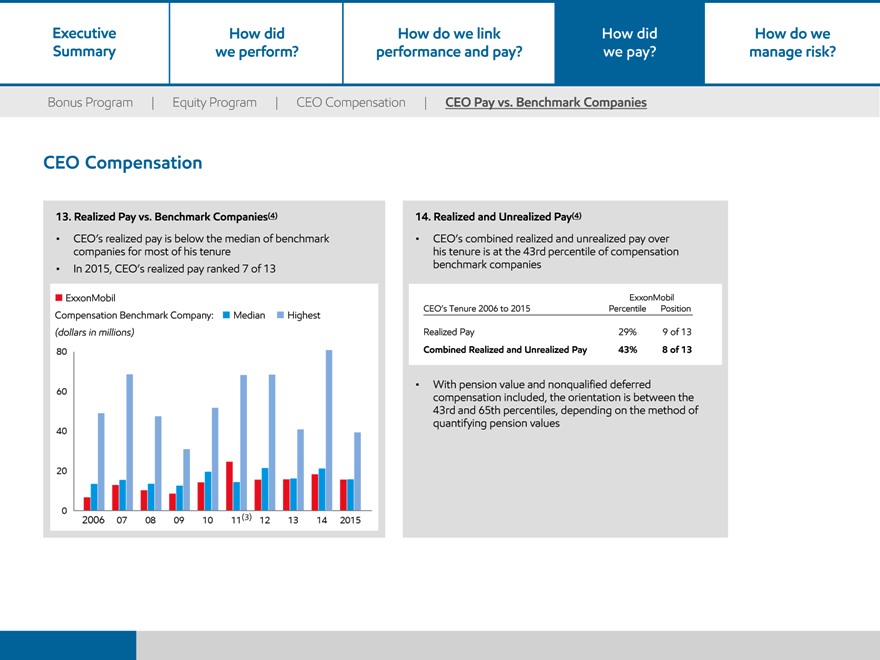This screenshot has height=660, width=880.
Task: Click chart 13 Realized Pay vs. Benchmark title
Action: [166, 216]
